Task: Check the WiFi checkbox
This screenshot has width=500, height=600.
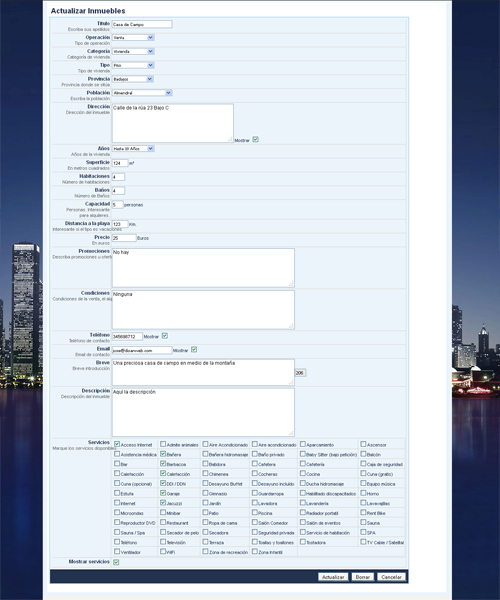Action: click(x=163, y=551)
